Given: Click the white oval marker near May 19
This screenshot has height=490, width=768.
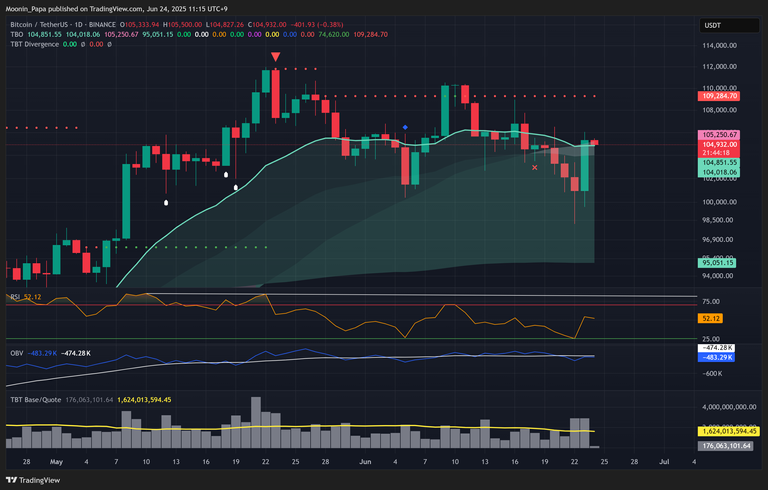Looking at the screenshot, I should [236, 187].
